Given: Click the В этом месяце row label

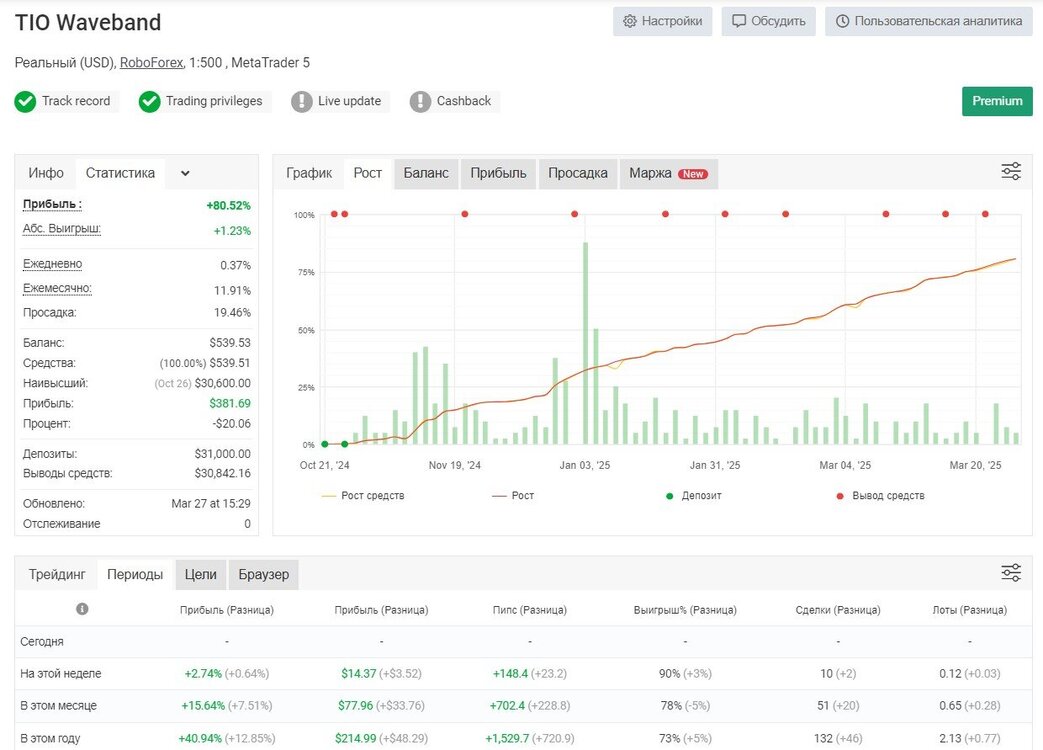Looking at the screenshot, I should (59, 705).
